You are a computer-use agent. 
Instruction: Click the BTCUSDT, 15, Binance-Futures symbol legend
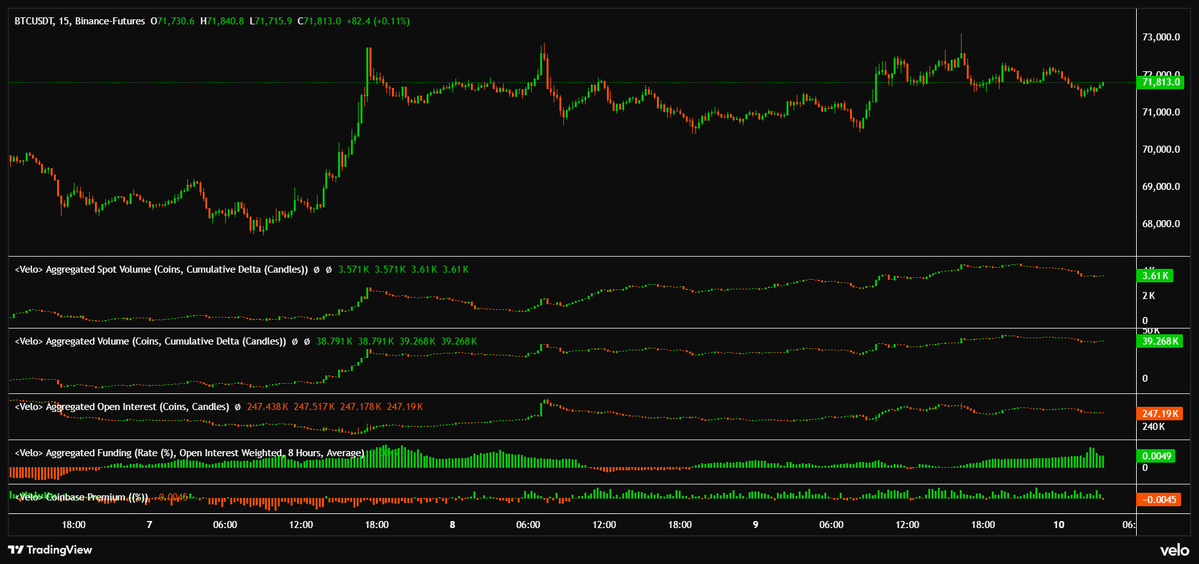80,22
